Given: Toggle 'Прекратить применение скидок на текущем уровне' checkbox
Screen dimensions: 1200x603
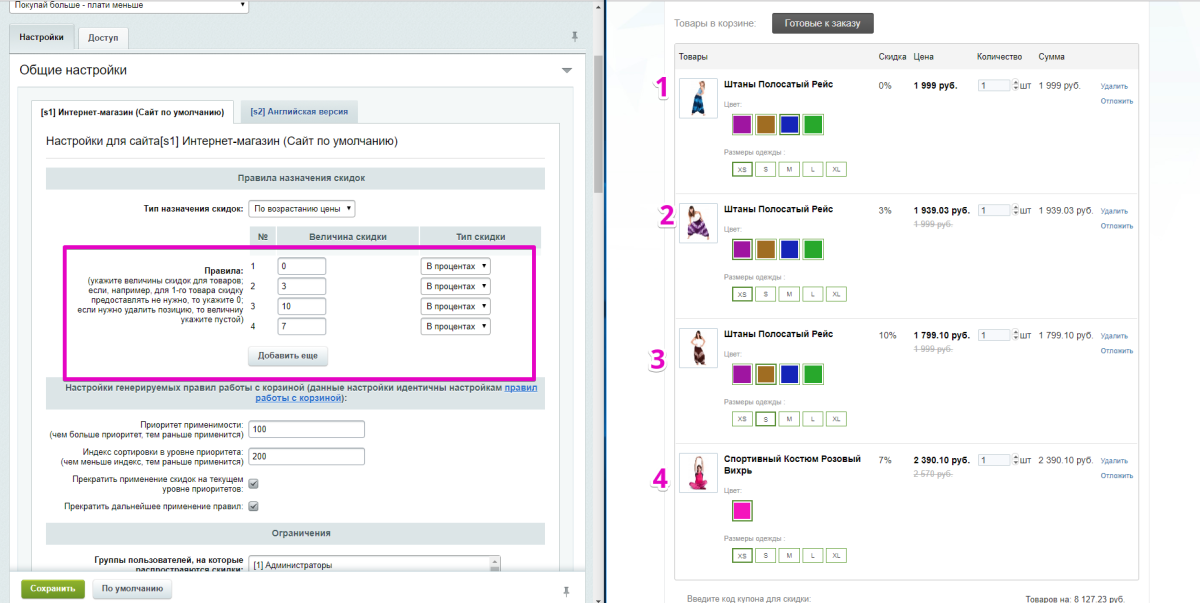Looking at the screenshot, I should (253, 484).
